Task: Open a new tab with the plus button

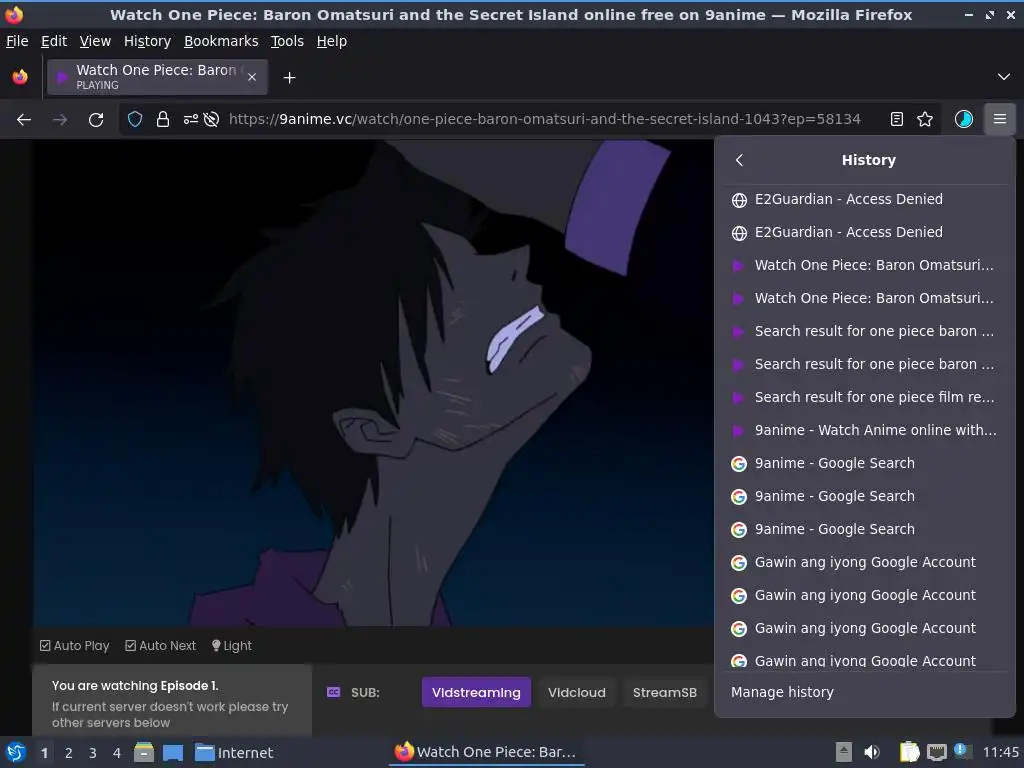Action: [x=289, y=78]
